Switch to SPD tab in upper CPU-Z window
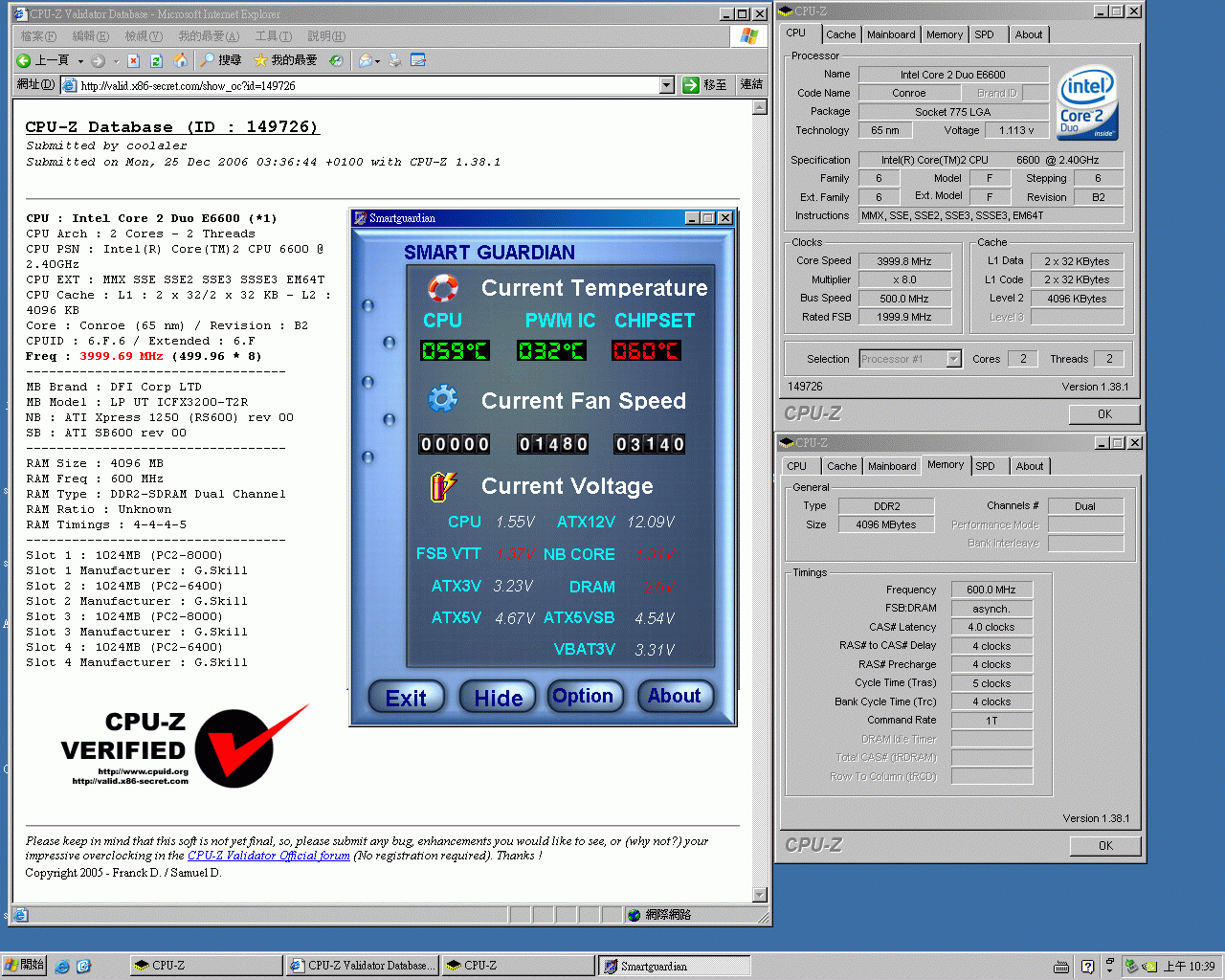The height and width of the screenshot is (980, 1225). [x=985, y=34]
